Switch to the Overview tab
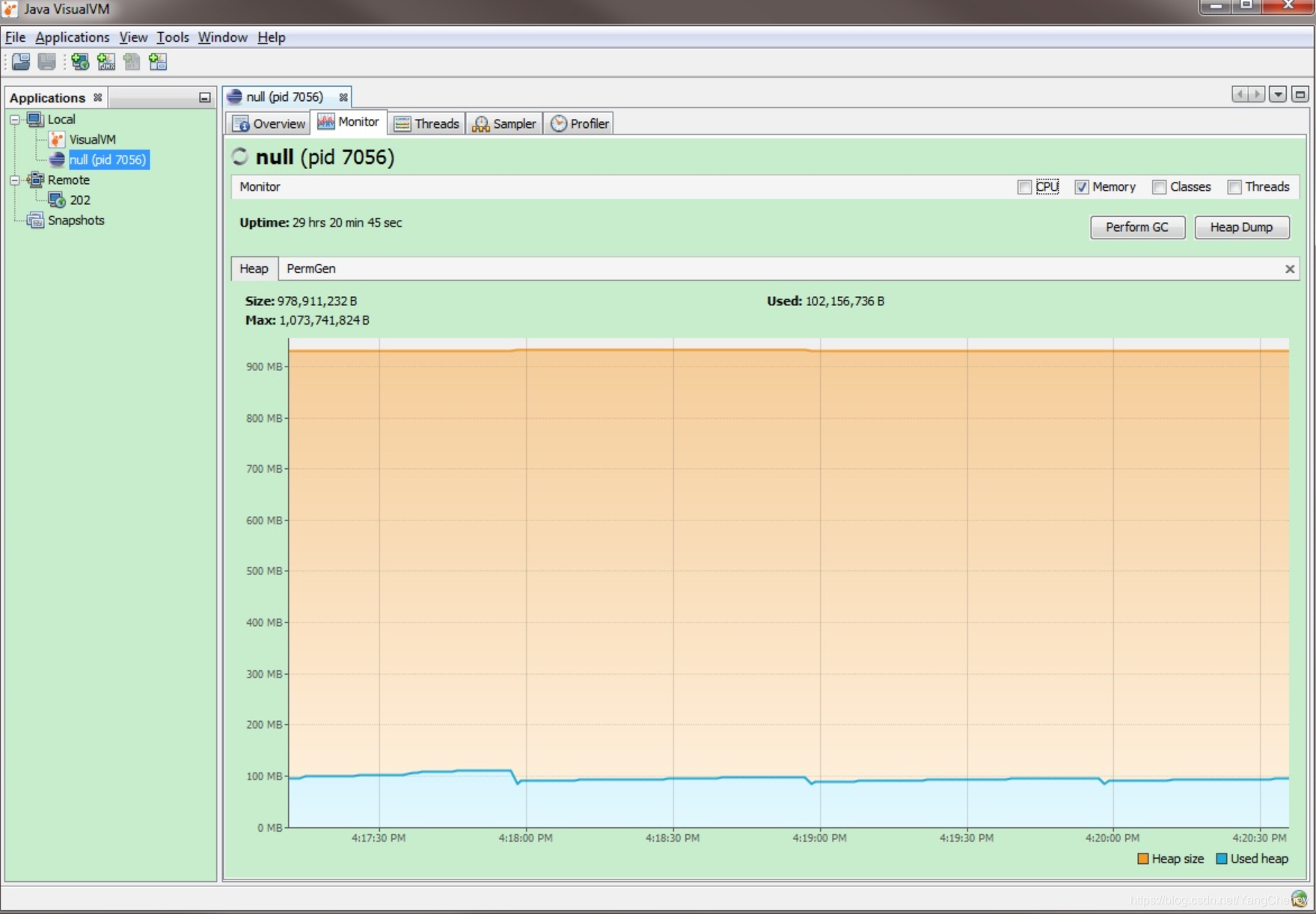 coord(269,124)
